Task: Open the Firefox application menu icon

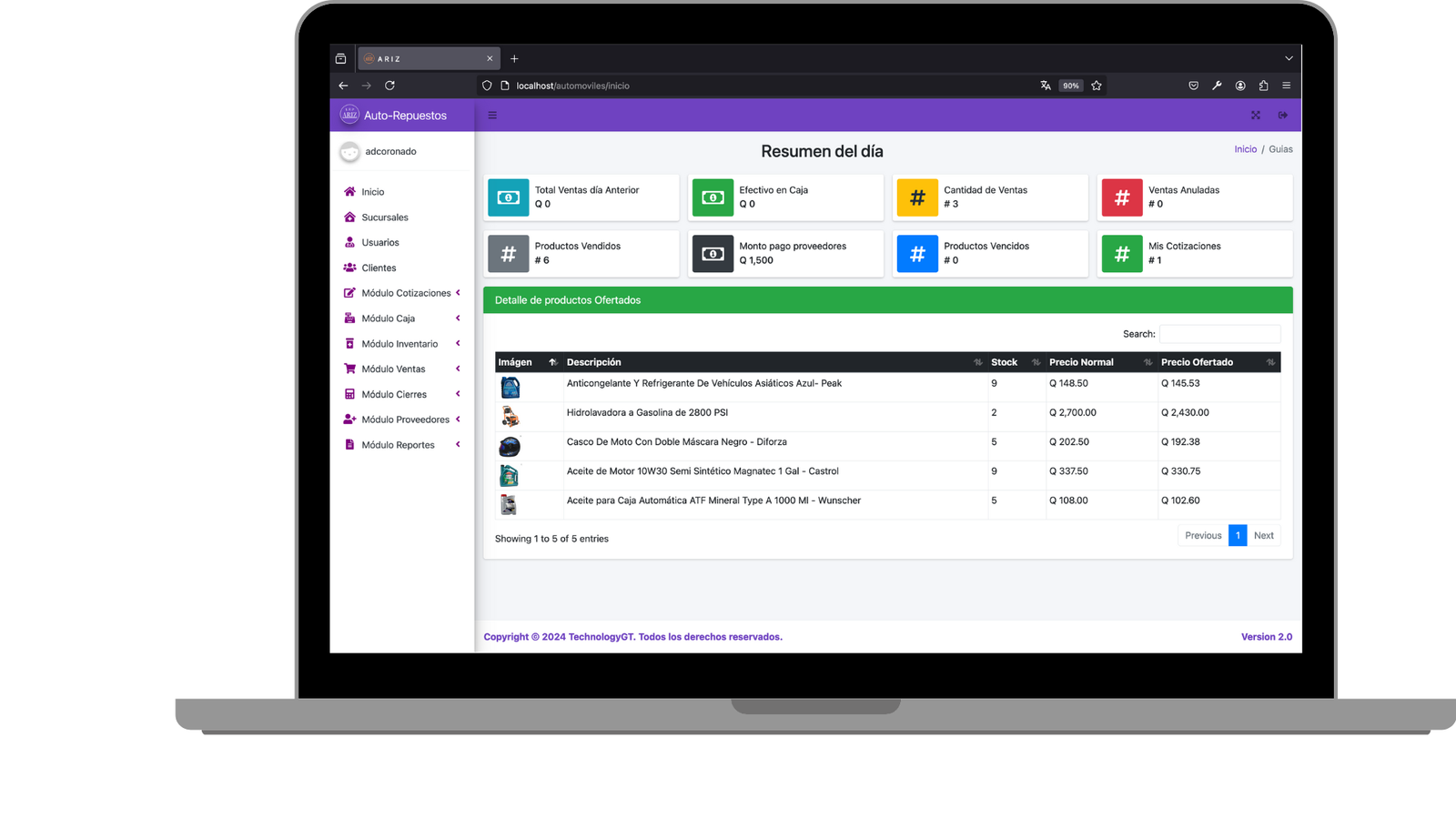Action: click(1287, 86)
